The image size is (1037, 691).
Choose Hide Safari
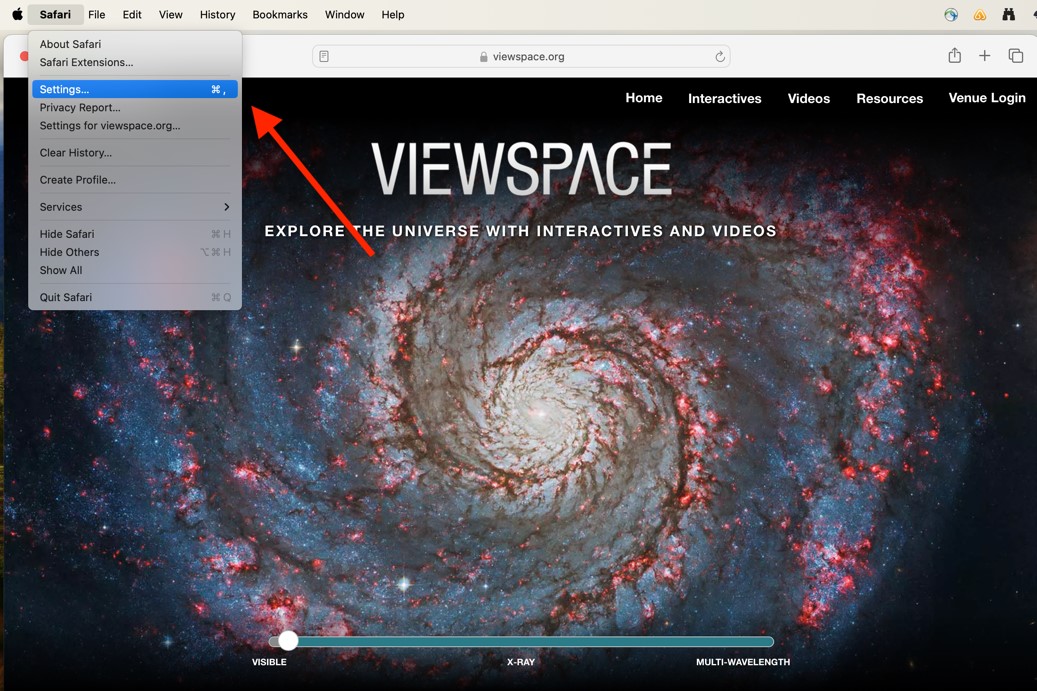pyautogui.click(x=135, y=234)
